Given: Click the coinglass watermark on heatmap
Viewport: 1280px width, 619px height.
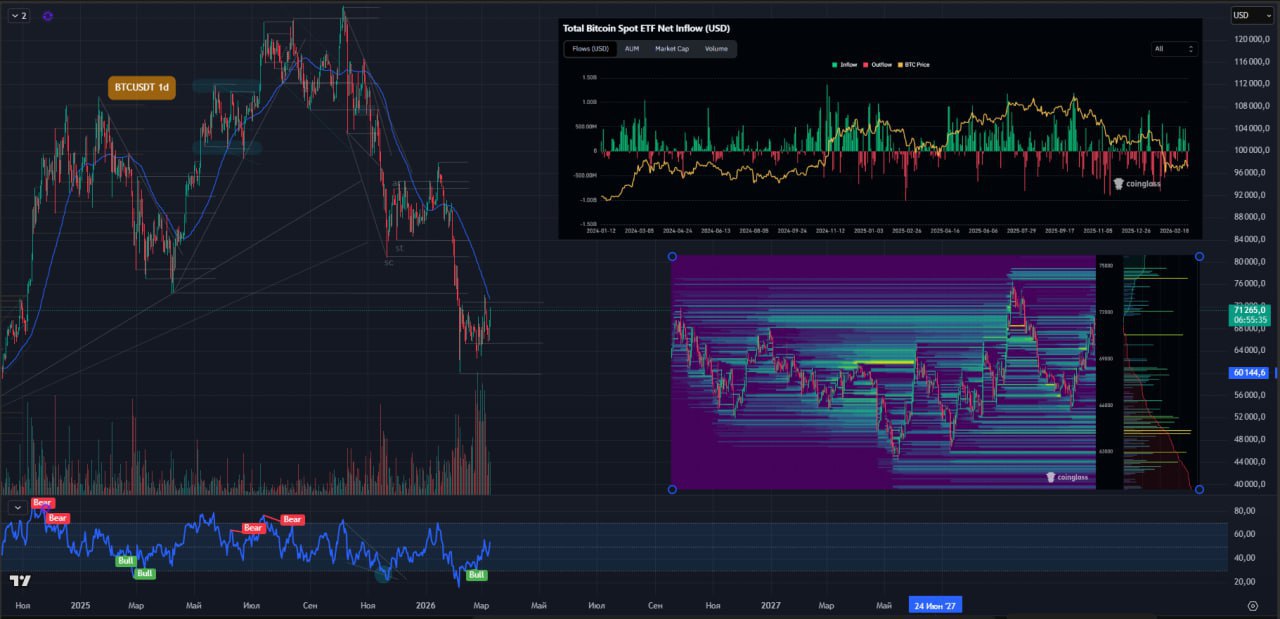Looking at the screenshot, I should click(1066, 477).
